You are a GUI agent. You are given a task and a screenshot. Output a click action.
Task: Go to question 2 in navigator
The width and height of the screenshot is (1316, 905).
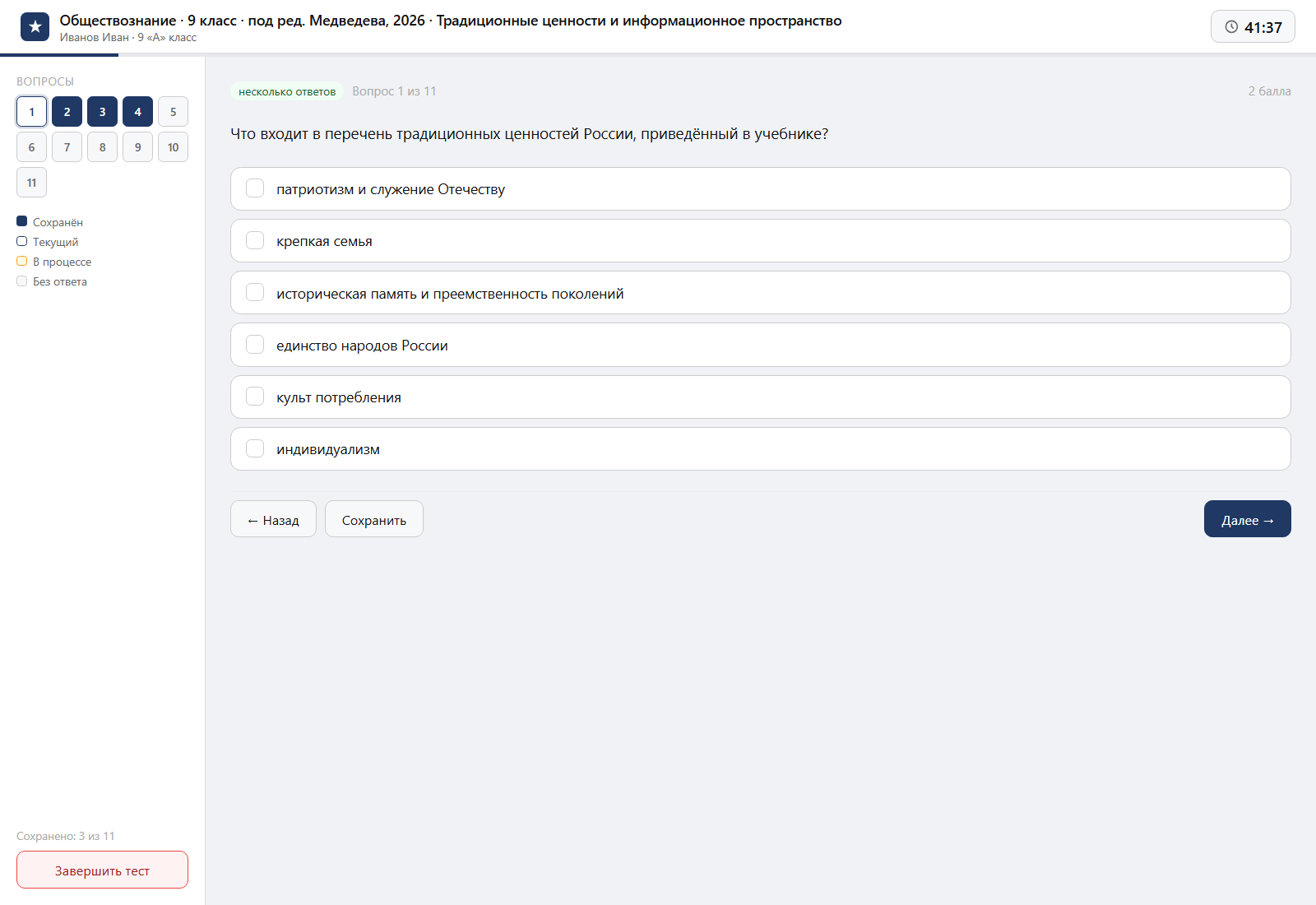(x=67, y=112)
